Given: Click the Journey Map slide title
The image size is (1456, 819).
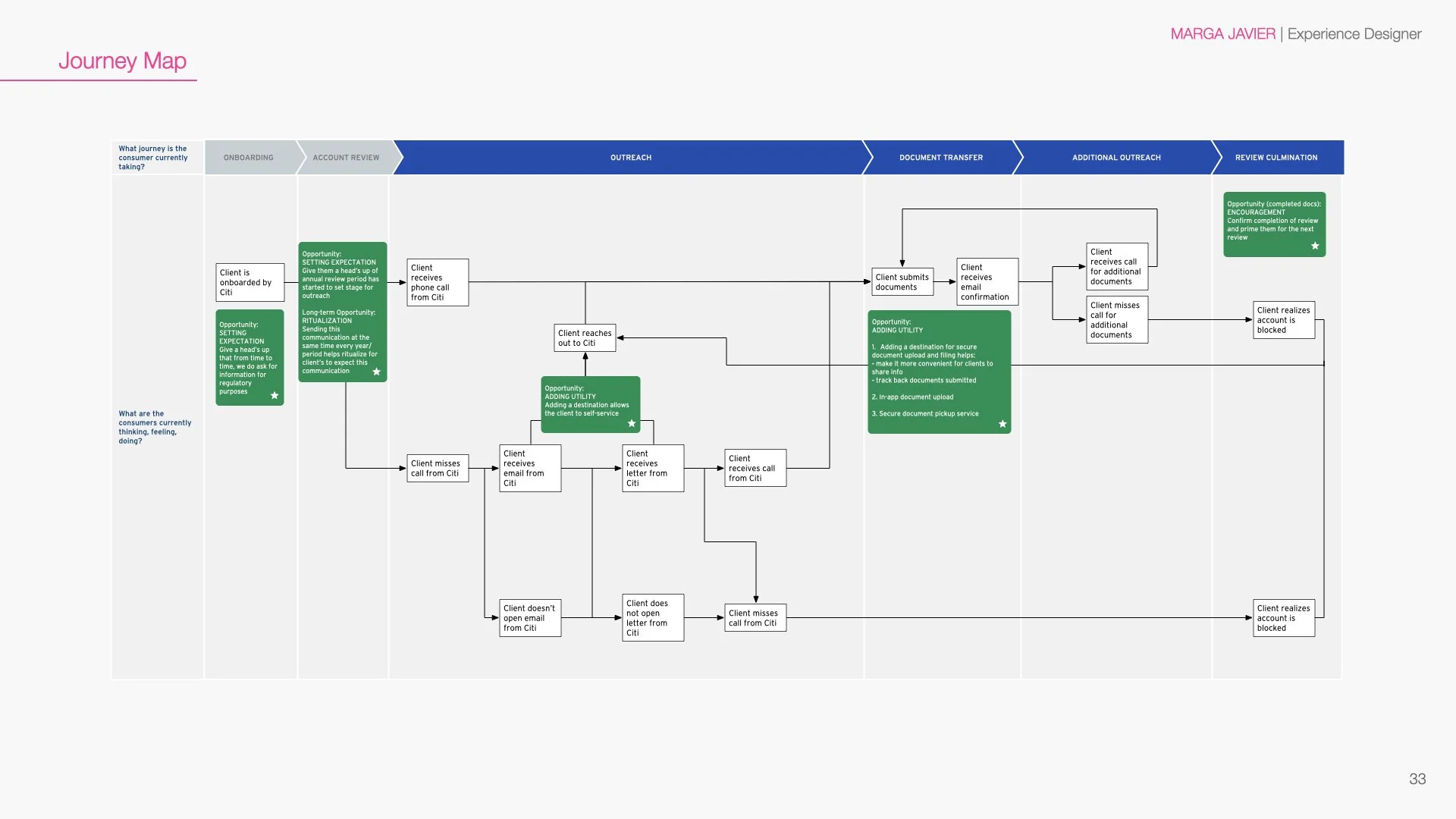Looking at the screenshot, I should click(122, 61).
